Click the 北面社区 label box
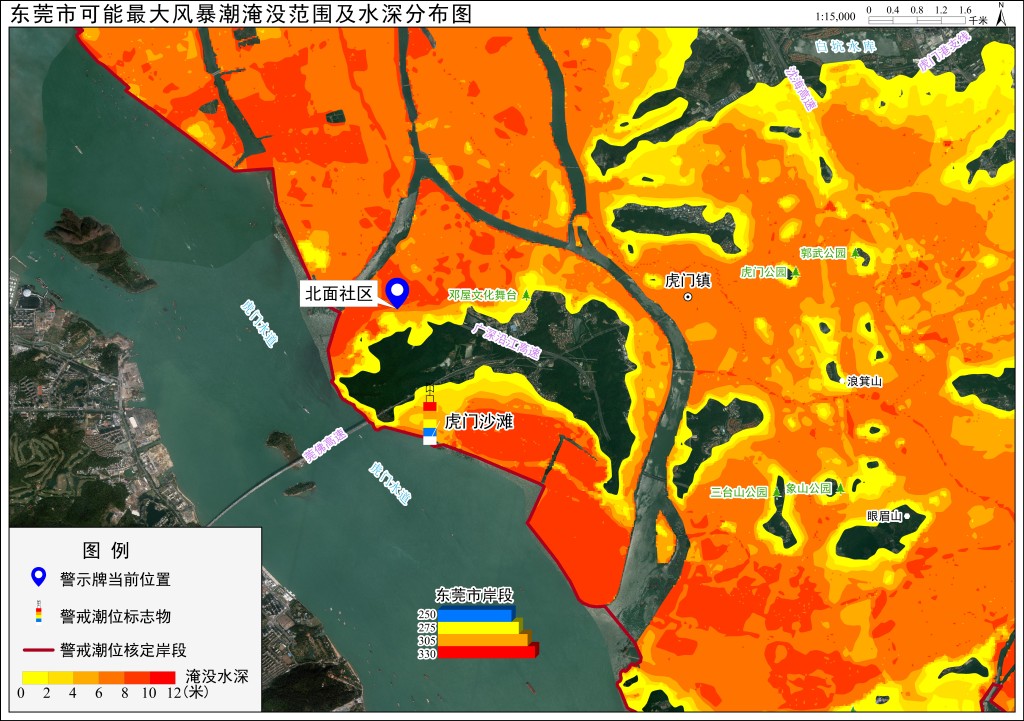The image size is (1024, 721). coord(339,293)
